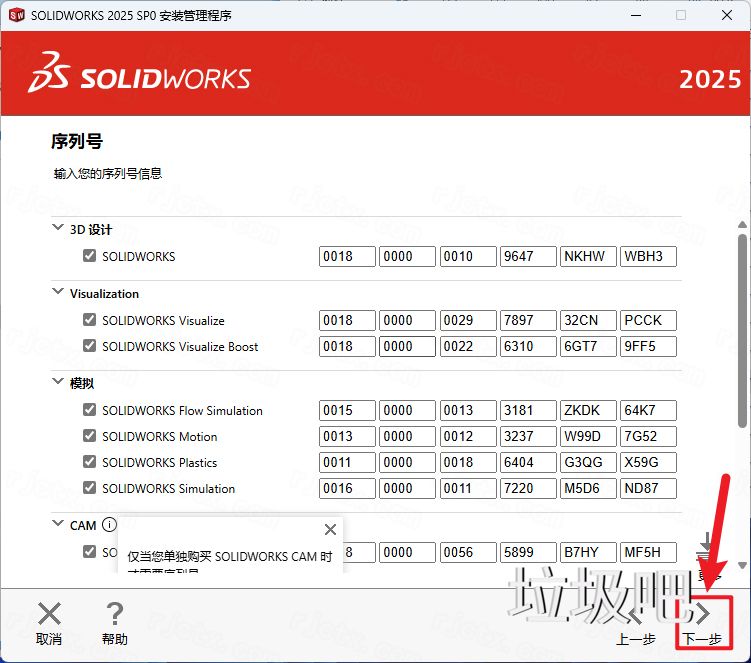Click Simulation serial field containing 0016
Image resolution: width=751 pixels, height=663 pixels.
pos(347,489)
